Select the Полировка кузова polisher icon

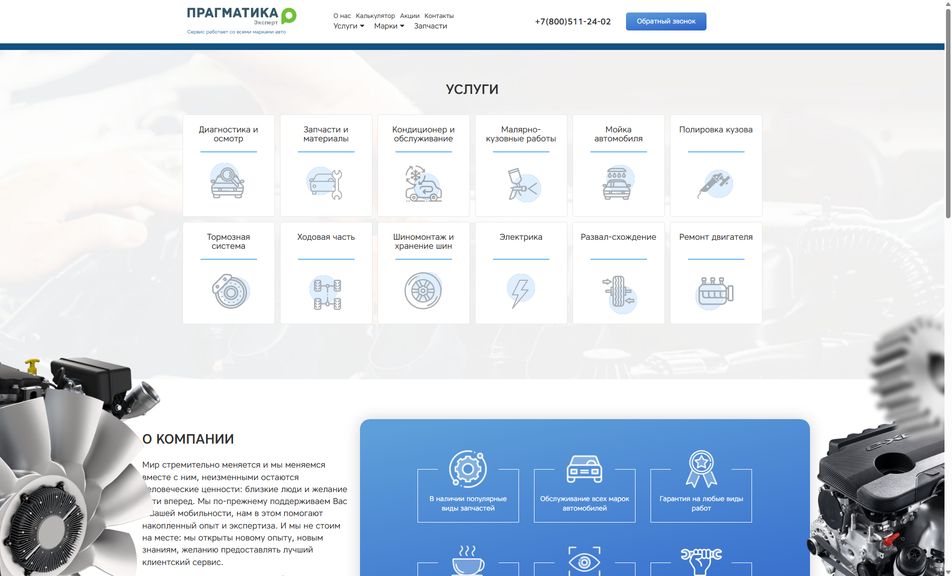pos(716,184)
